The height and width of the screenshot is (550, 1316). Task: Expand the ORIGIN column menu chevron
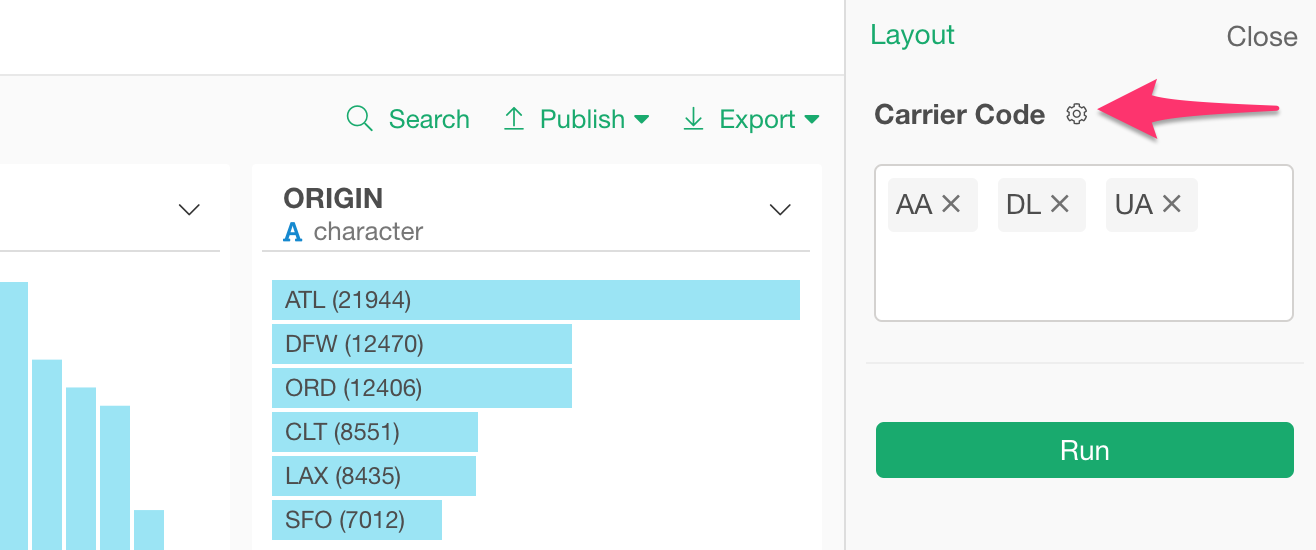(x=779, y=210)
